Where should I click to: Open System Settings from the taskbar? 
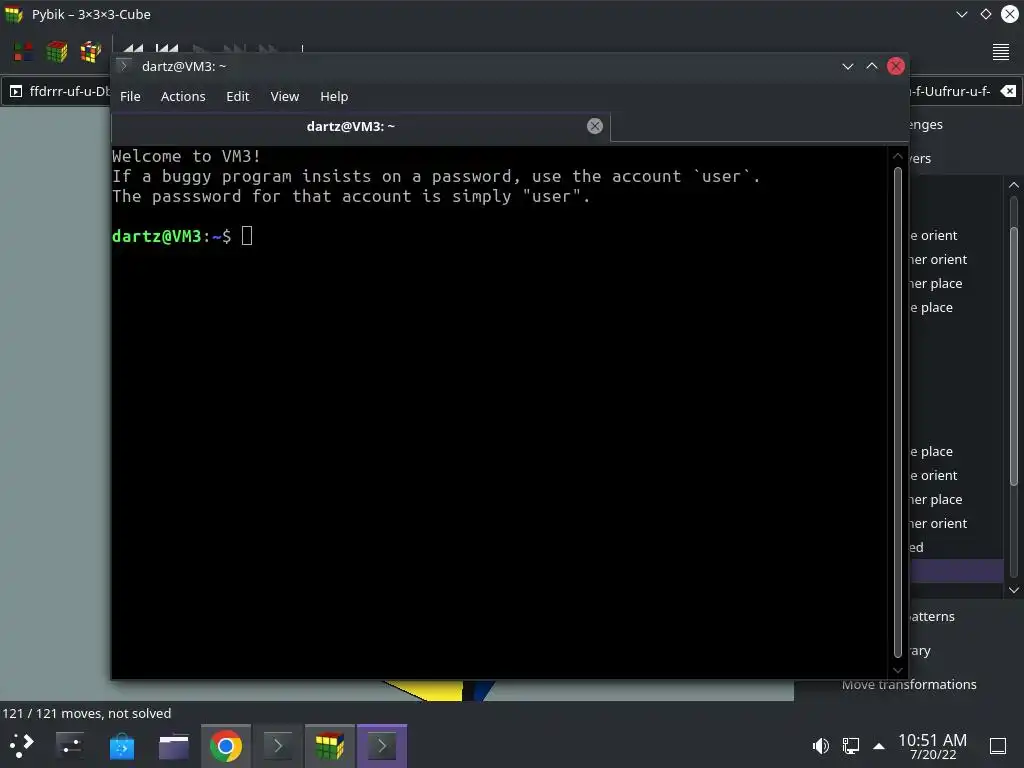pos(70,746)
